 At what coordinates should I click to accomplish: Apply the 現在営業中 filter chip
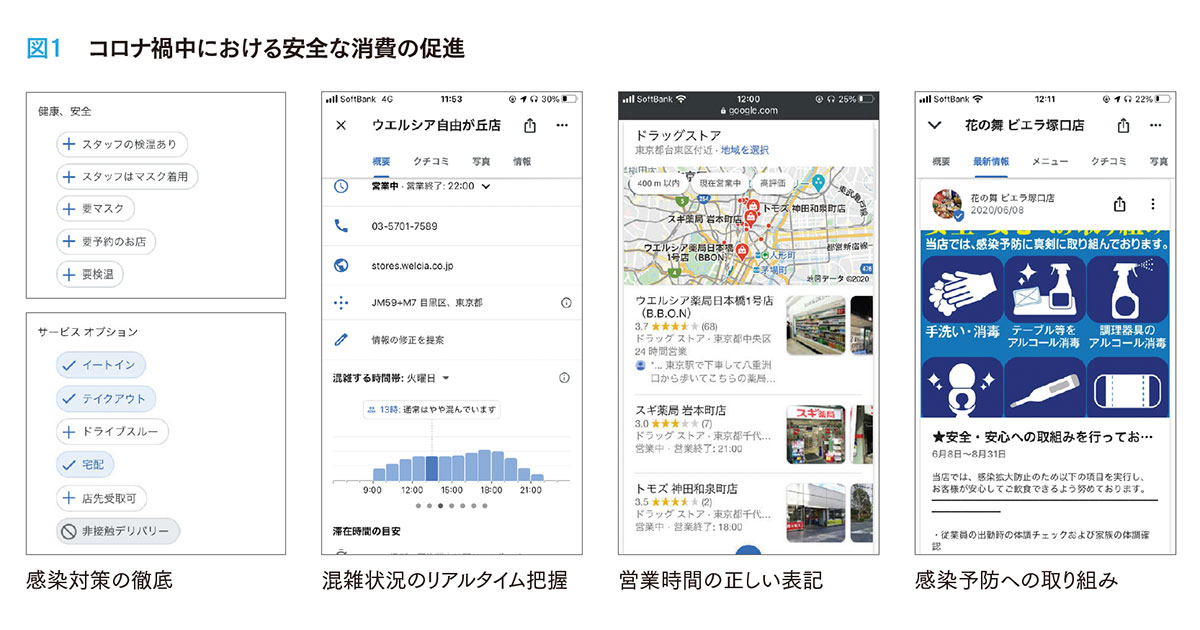(721, 184)
